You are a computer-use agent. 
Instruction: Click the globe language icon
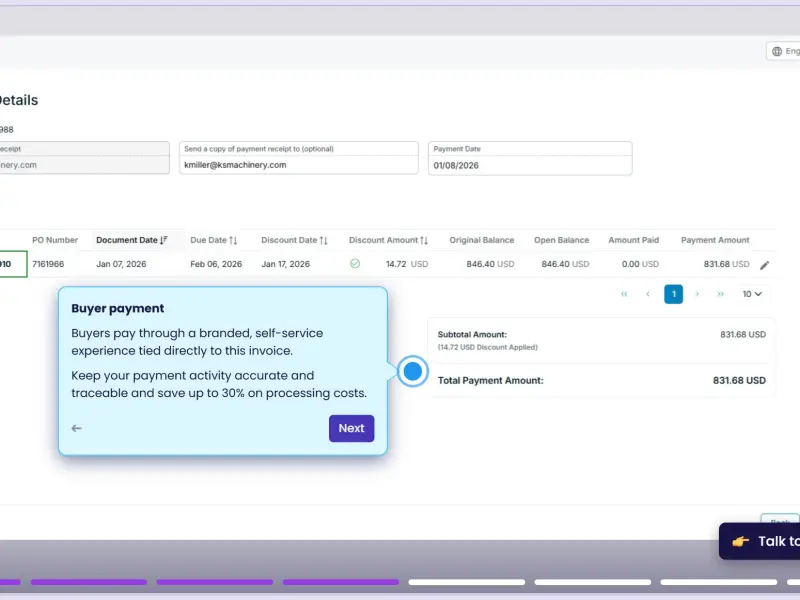777,51
